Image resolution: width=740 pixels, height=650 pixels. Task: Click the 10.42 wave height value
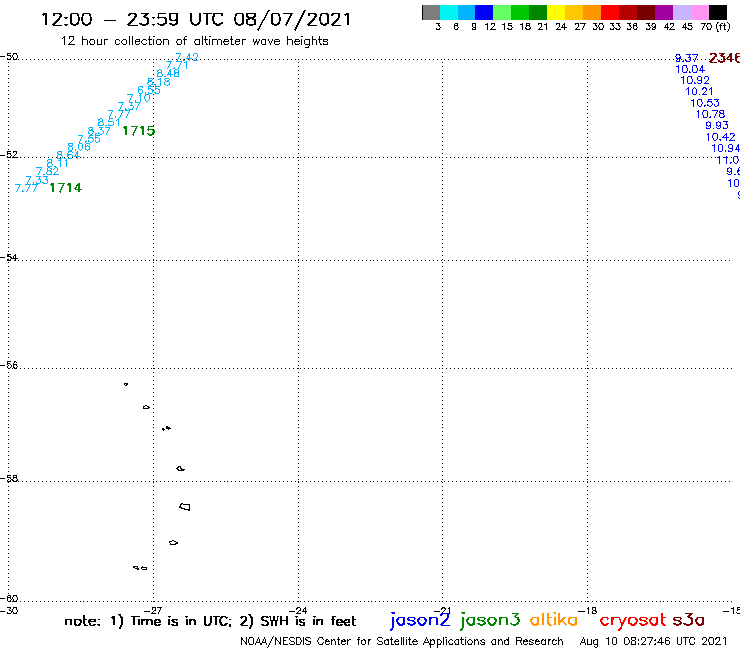721,137
